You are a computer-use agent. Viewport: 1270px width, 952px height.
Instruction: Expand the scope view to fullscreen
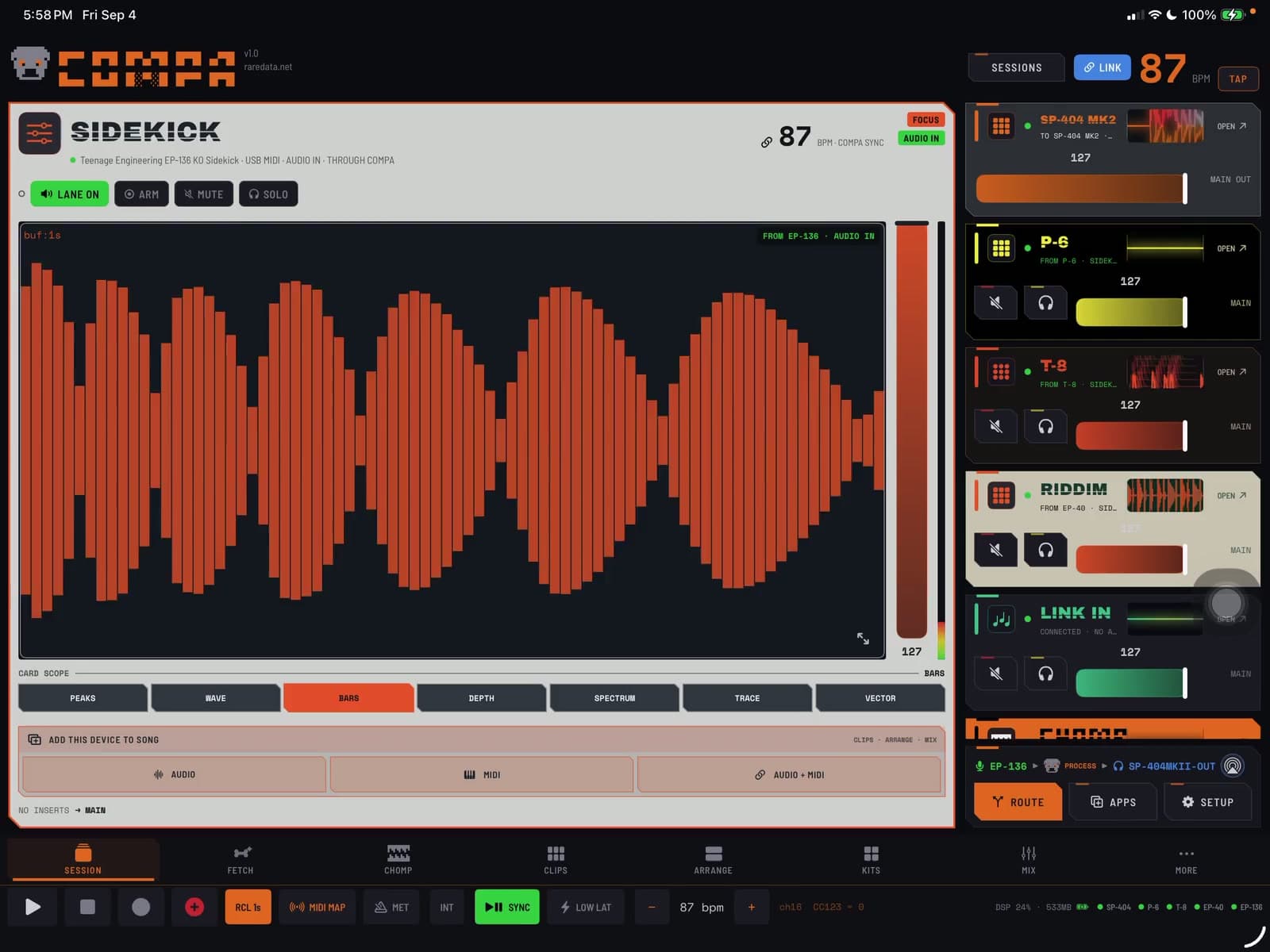tap(863, 638)
